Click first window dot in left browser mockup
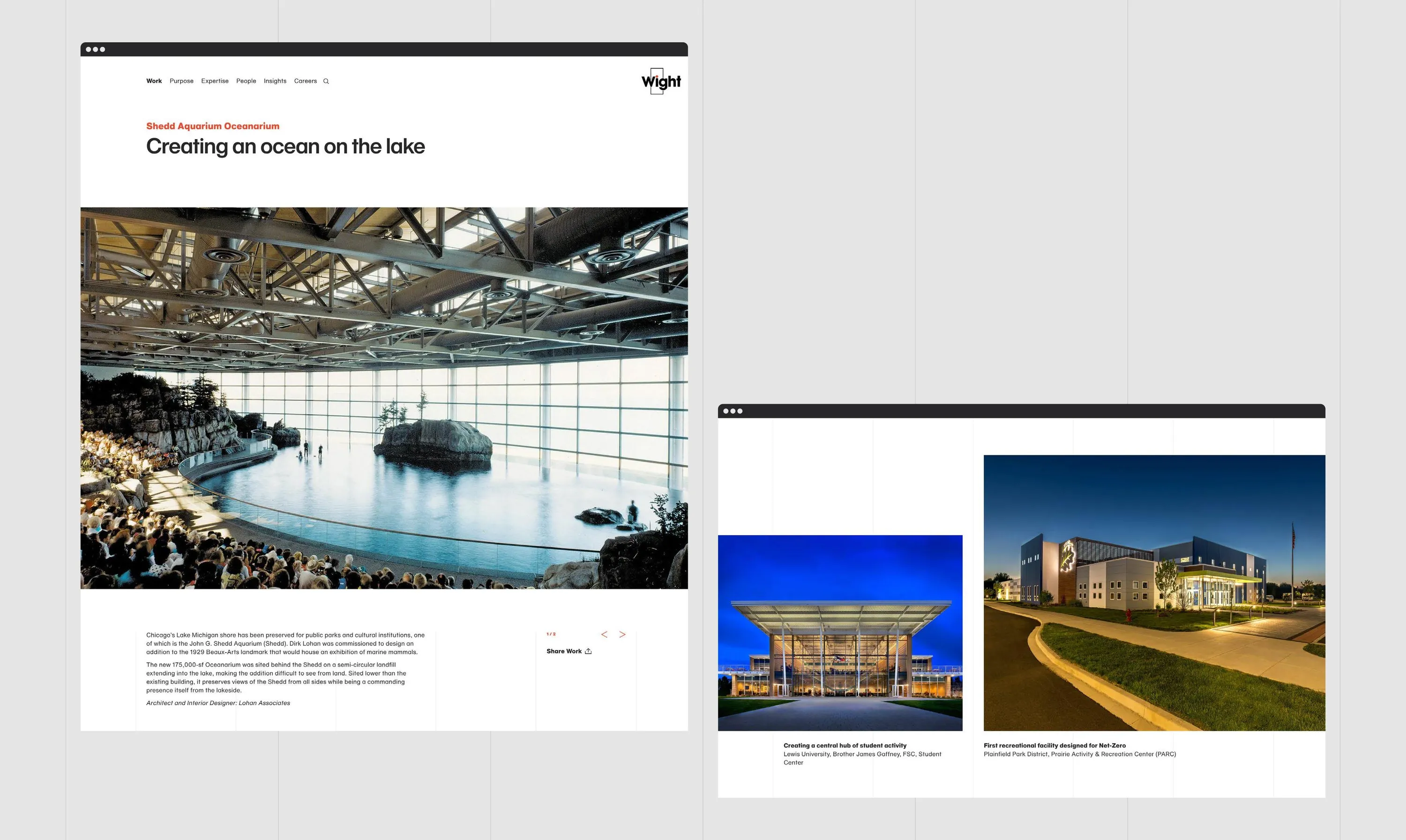Image resolution: width=1406 pixels, height=840 pixels. click(x=88, y=49)
